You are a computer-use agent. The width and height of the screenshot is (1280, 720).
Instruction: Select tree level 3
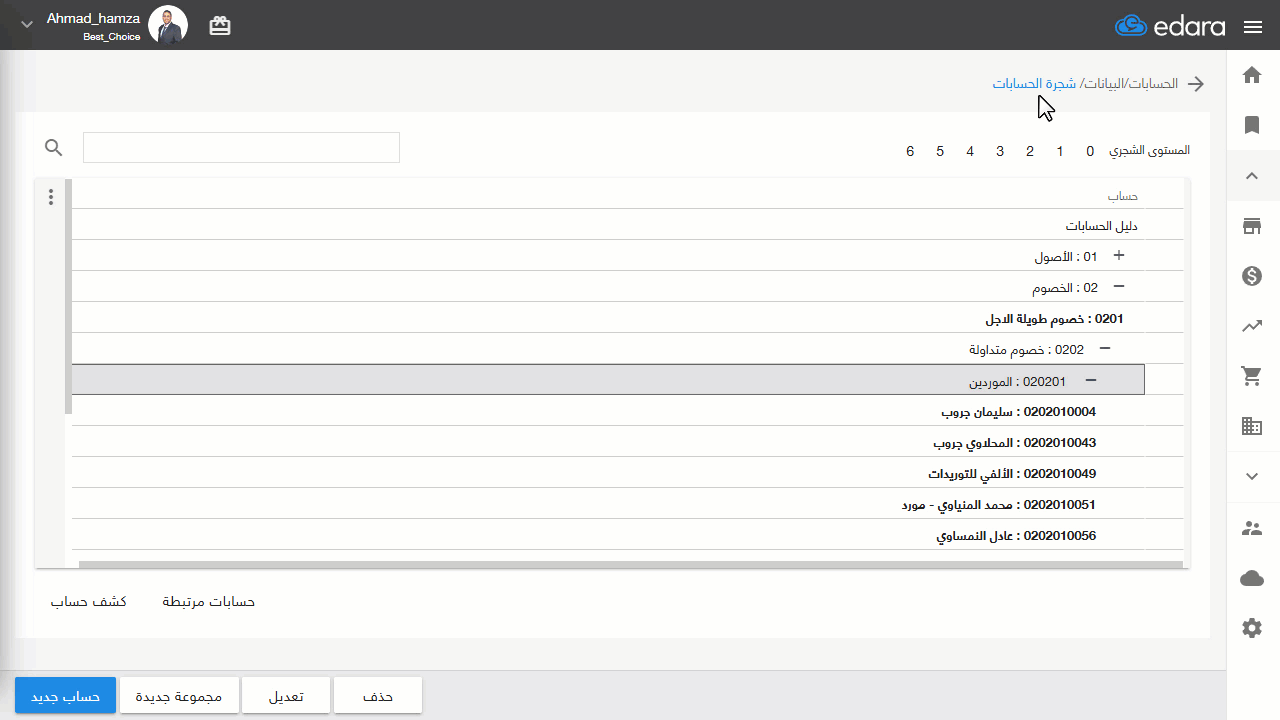1000,151
